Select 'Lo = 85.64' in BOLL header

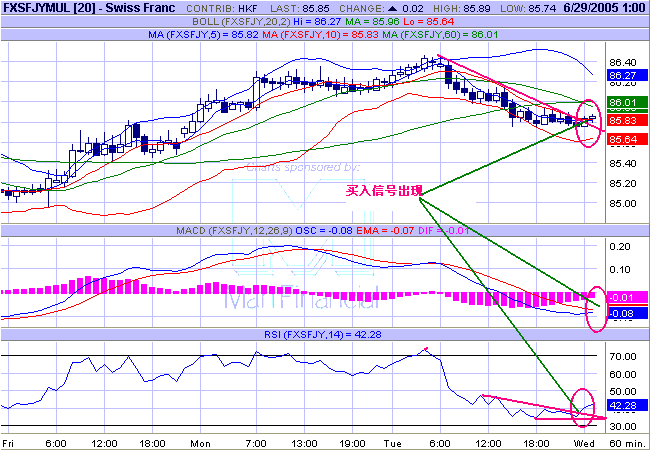[429, 22]
